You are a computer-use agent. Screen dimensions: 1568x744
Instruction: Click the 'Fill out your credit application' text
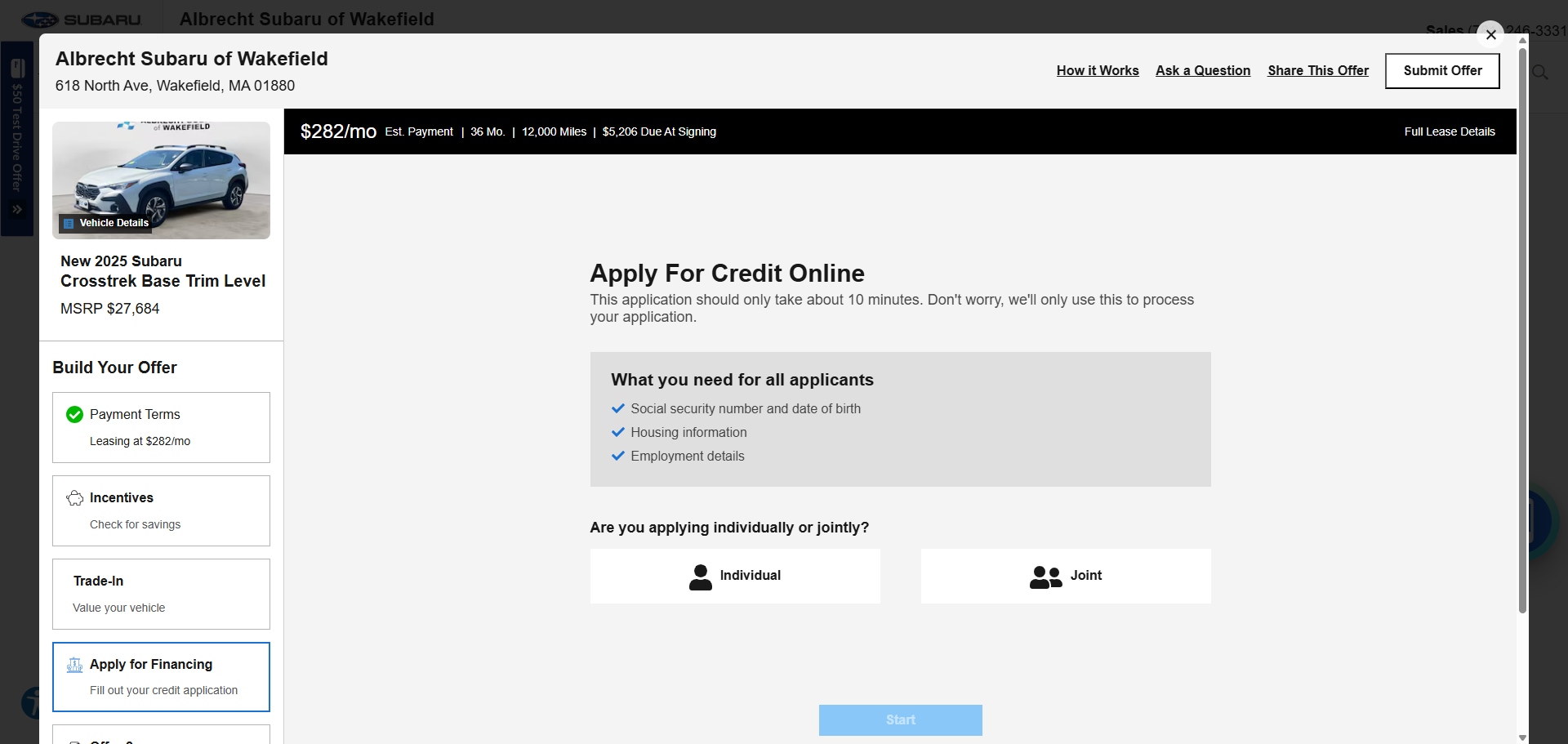[x=163, y=690]
